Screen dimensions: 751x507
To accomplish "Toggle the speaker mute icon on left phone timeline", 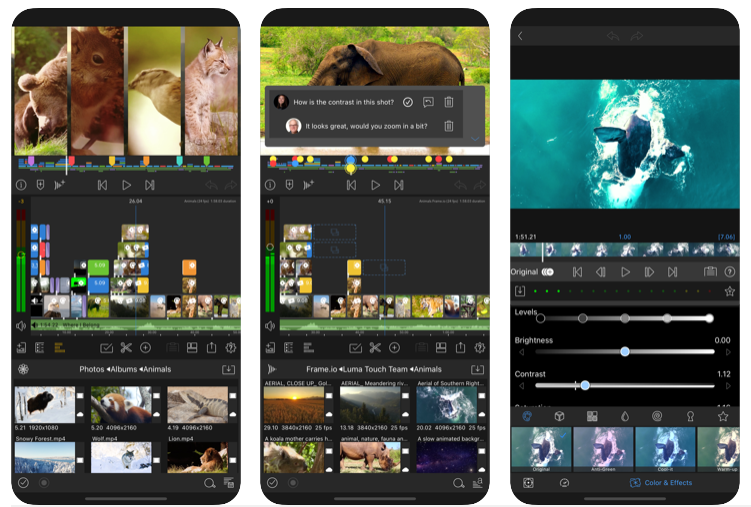I will pos(21,326).
